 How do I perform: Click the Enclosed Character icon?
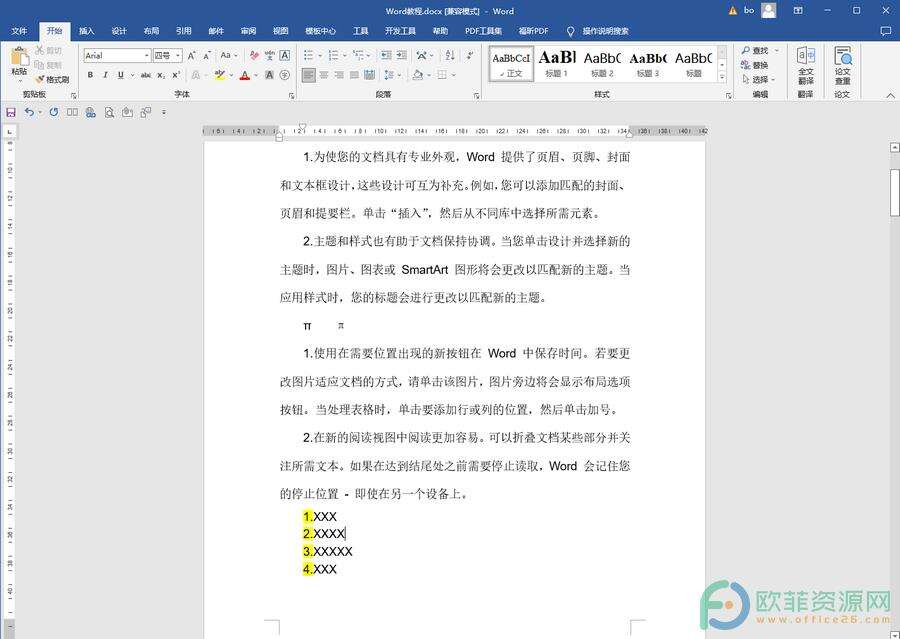(x=285, y=75)
